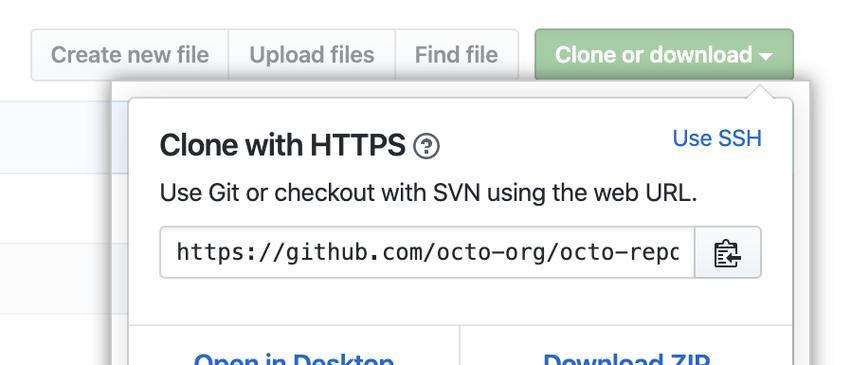
Task: Click the word Upload in the toolbar
Action: [281, 56]
